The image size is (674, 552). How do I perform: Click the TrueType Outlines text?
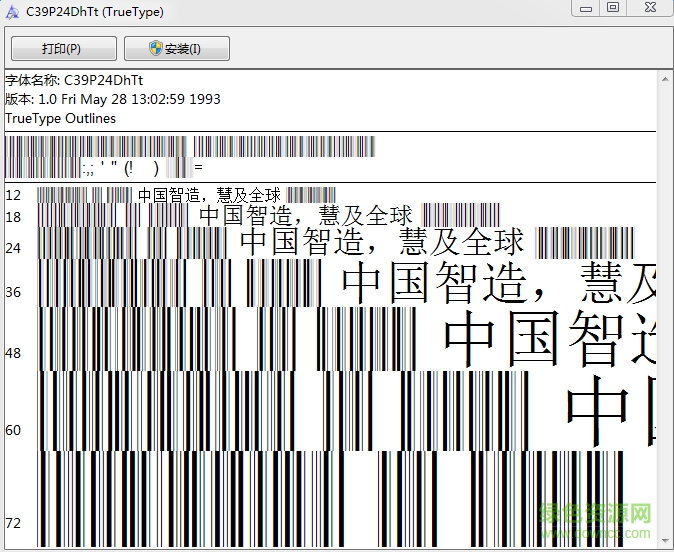(x=60, y=118)
